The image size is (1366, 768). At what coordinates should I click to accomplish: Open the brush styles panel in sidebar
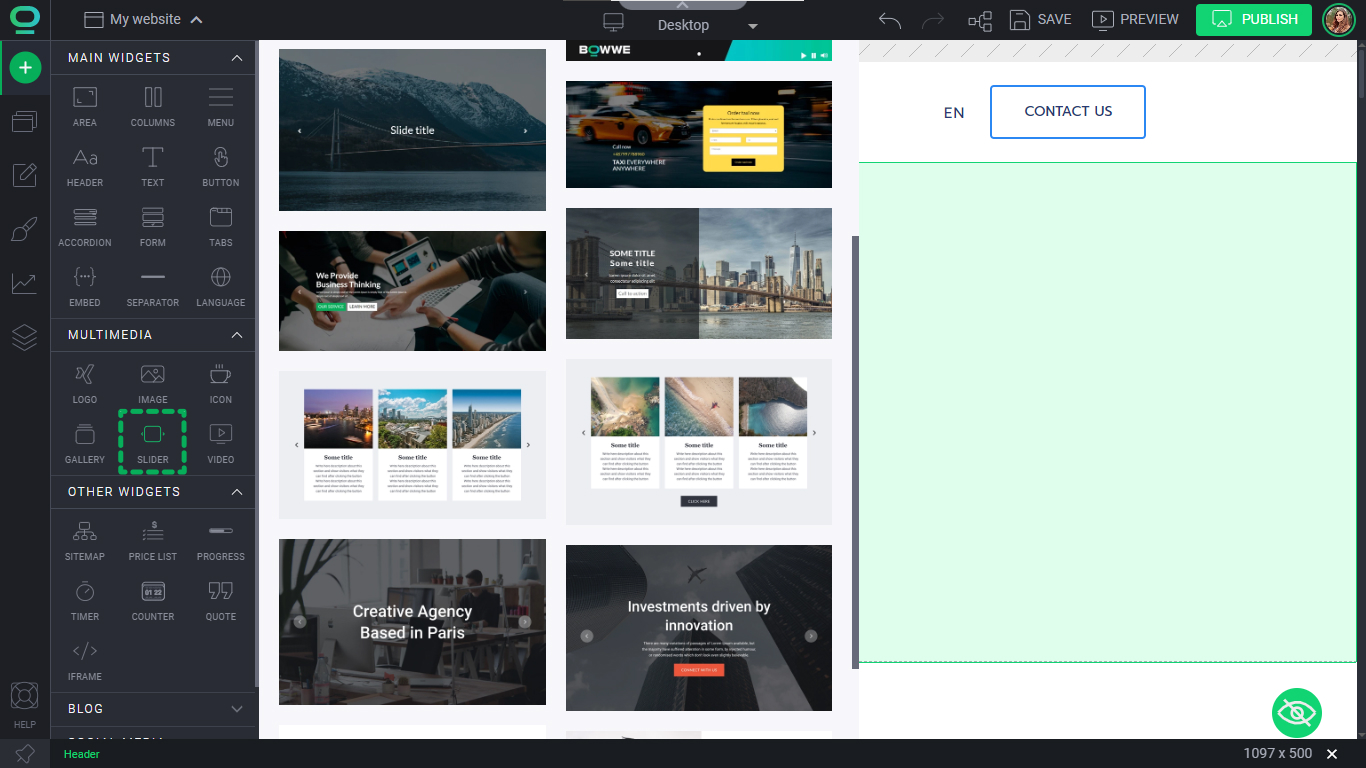point(25,229)
